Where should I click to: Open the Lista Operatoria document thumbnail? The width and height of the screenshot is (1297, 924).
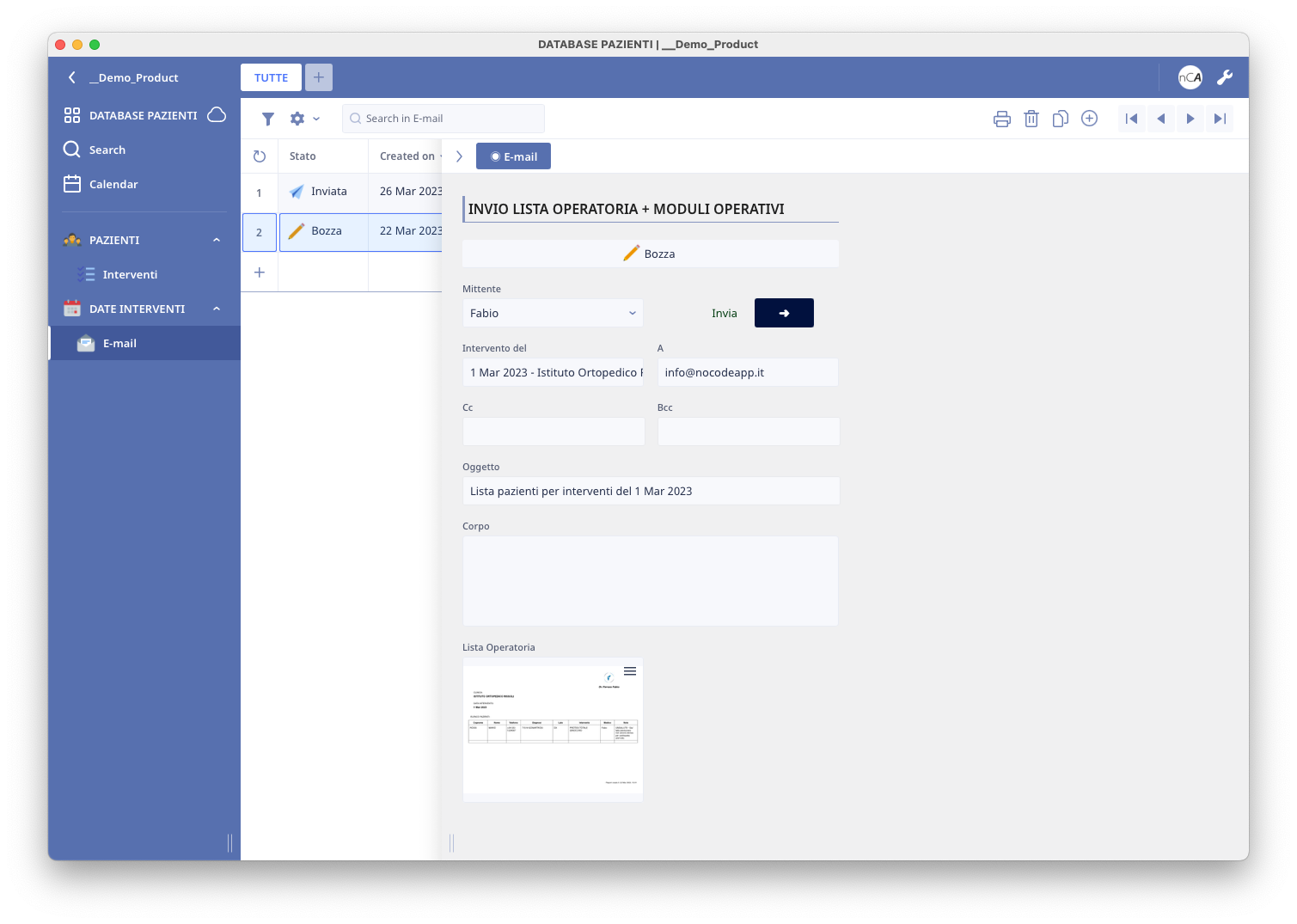[x=553, y=730]
